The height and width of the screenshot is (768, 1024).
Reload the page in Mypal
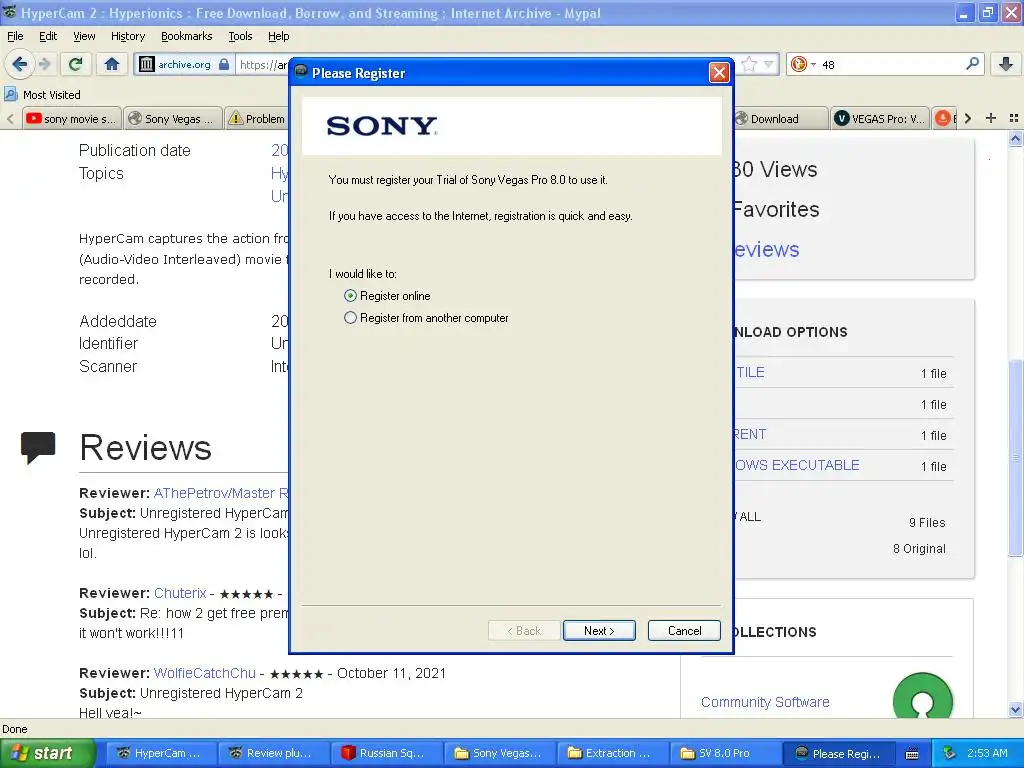pos(75,64)
